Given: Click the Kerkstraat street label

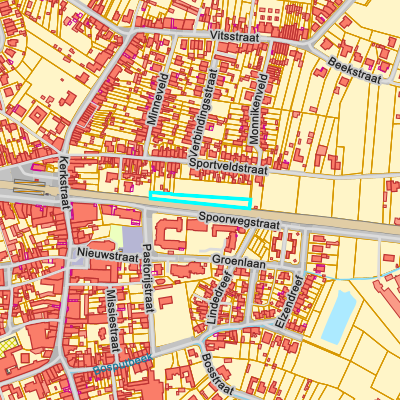Looking at the screenshot, I should pos(65,183).
